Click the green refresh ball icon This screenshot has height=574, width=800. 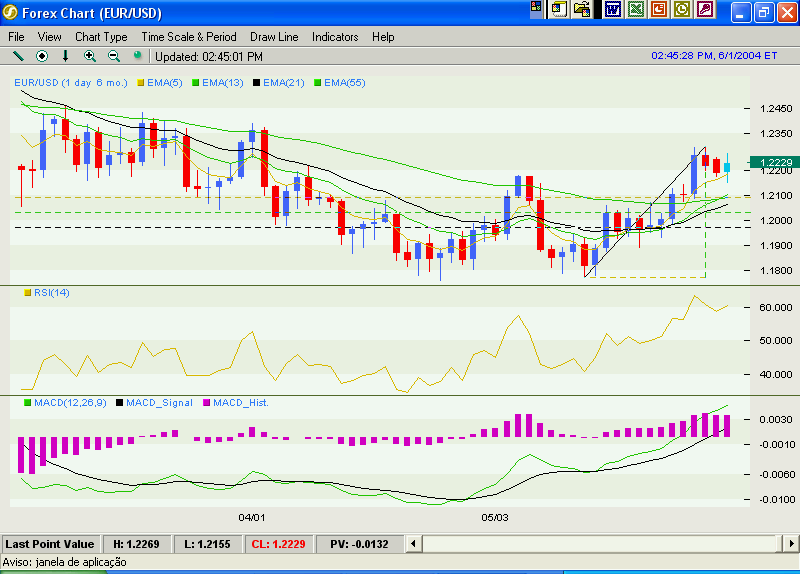tap(138, 56)
